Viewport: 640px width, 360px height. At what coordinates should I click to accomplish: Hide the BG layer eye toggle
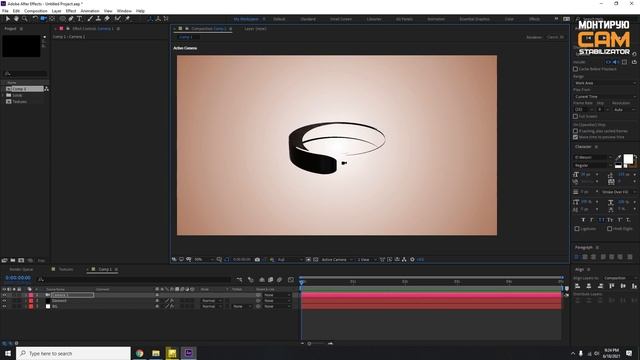pos(4,306)
